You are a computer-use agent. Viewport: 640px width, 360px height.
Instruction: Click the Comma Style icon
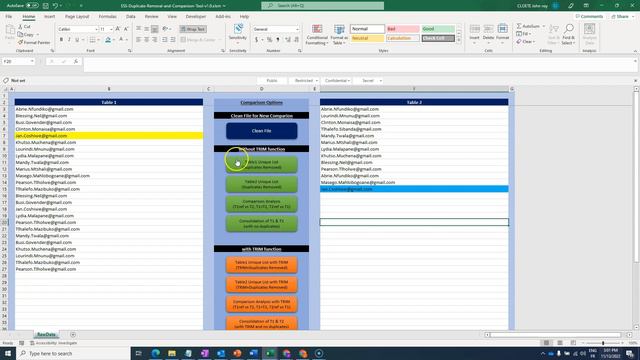coord(278,40)
